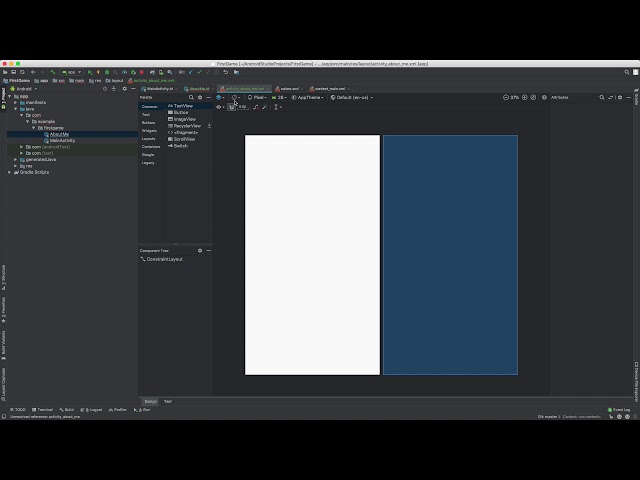Toggle the Autoconnect magnet button
The image size is (640, 480).
(231, 107)
